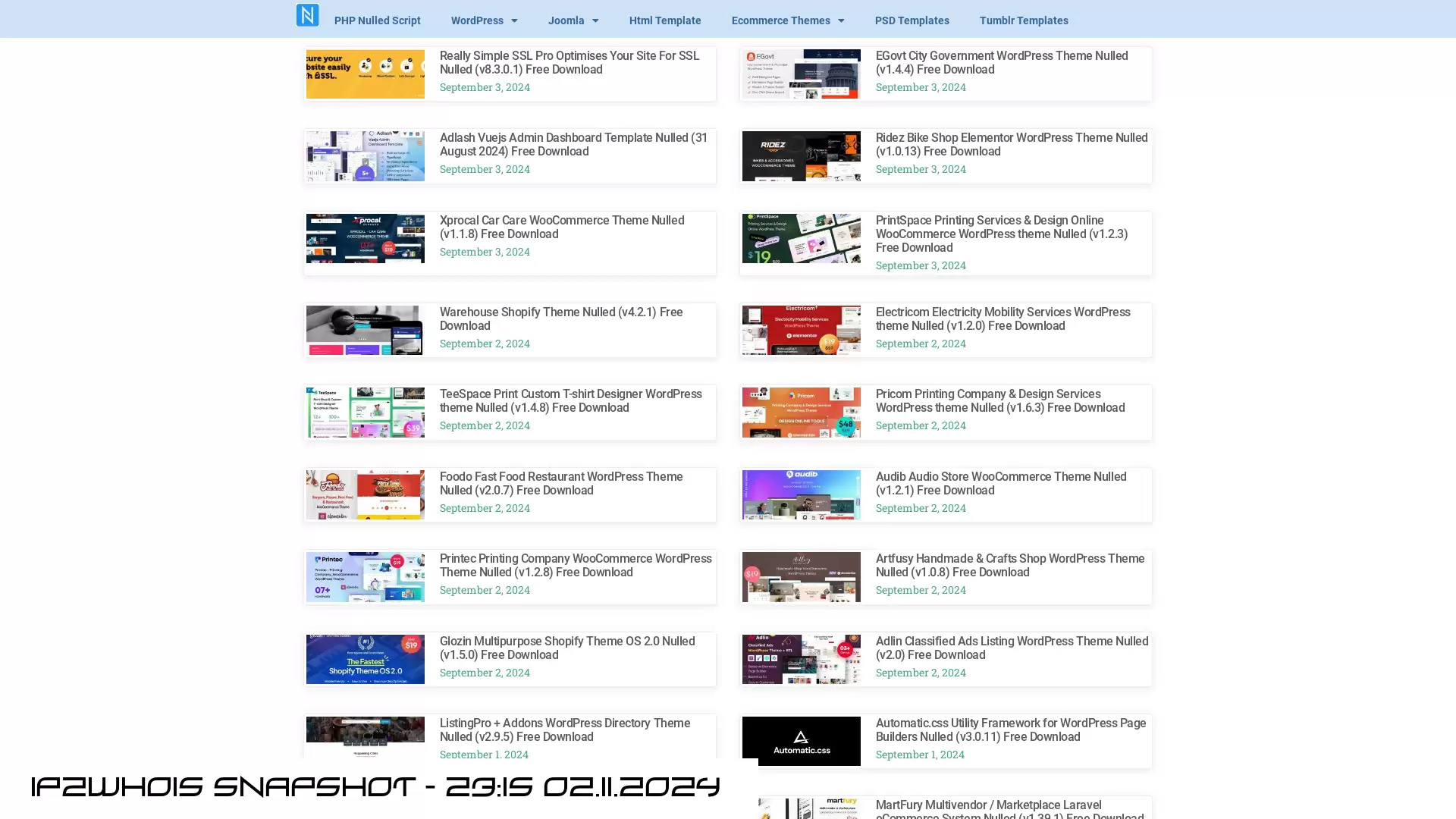Click the Xprocal car care thumbnail
This screenshot has height=819, width=1456.
[366, 239]
